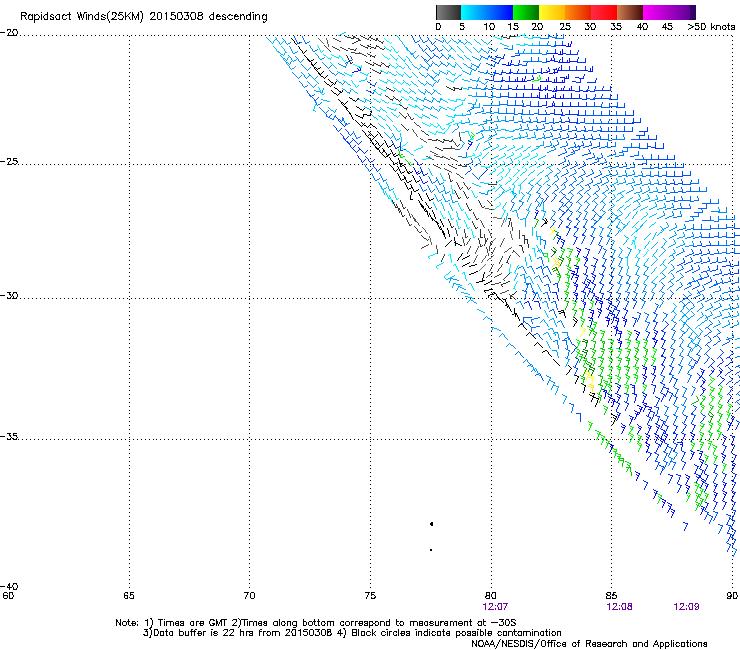Click the 75 longitude axis label
Screen dimensions: 740x650
pyautogui.click(x=370, y=596)
